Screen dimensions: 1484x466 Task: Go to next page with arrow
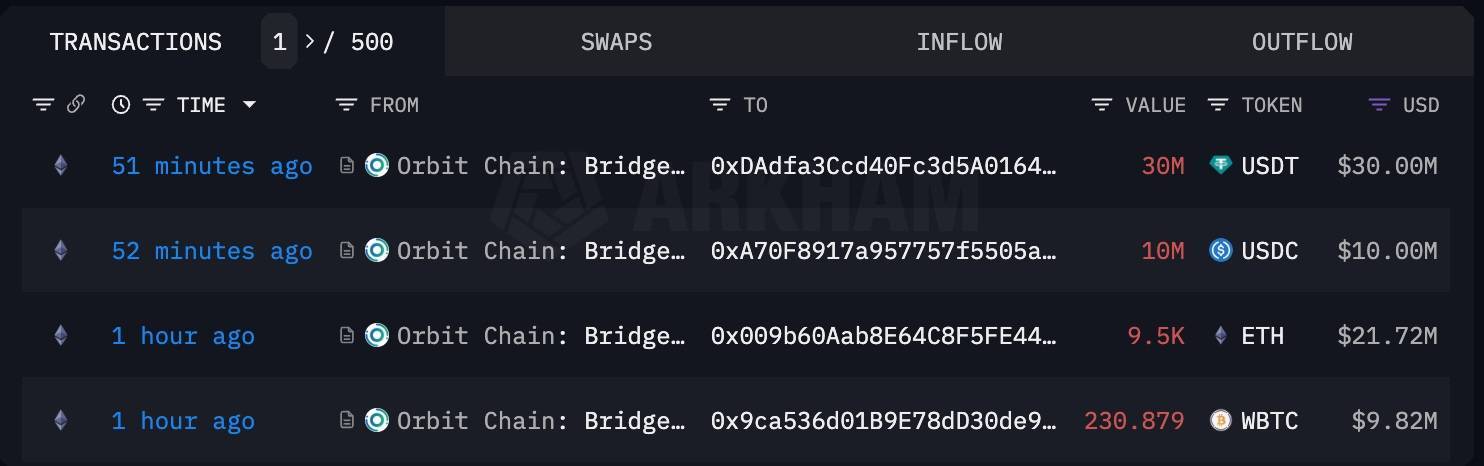tap(309, 41)
